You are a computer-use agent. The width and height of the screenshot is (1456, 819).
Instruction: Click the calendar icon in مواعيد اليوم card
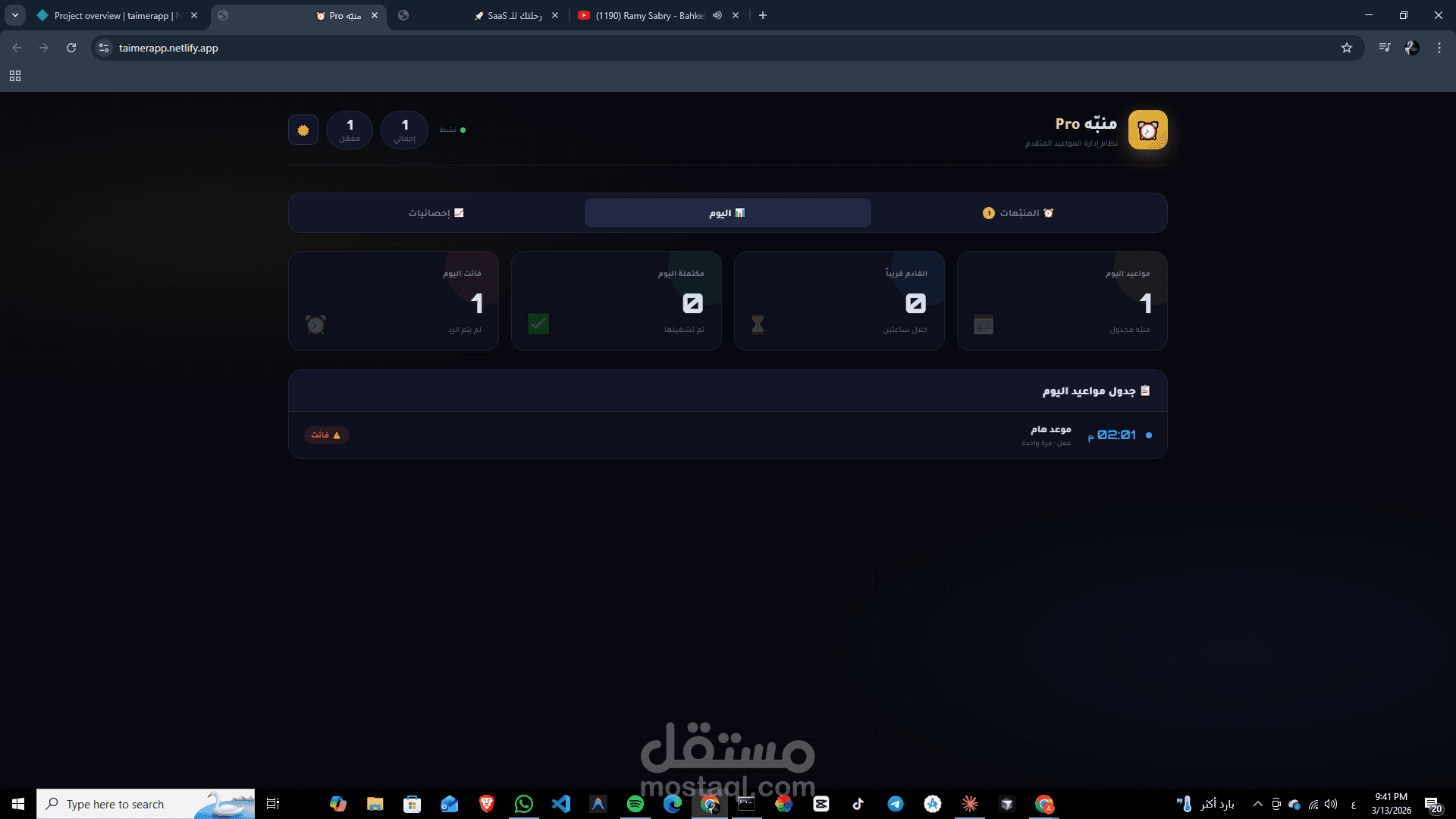984,325
